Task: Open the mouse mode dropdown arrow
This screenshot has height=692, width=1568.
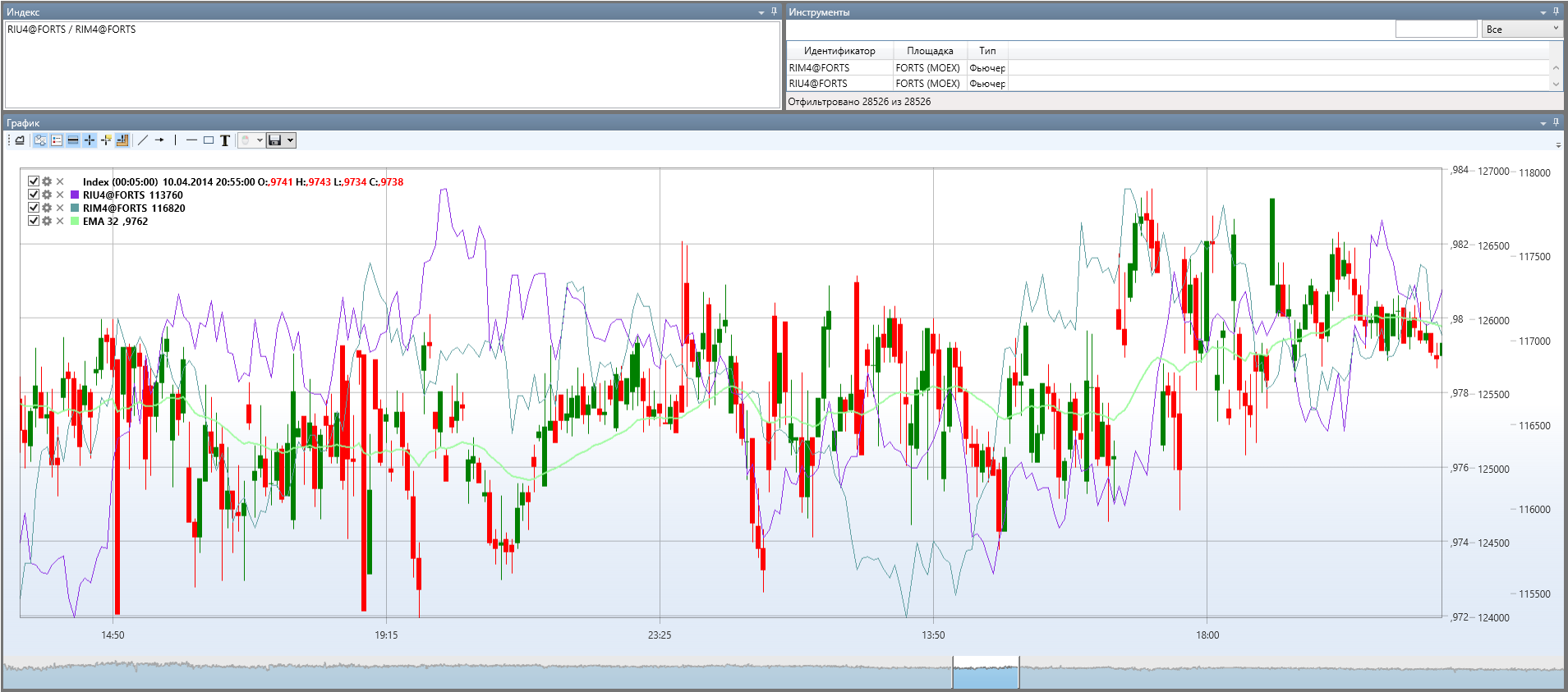Action: tap(260, 140)
